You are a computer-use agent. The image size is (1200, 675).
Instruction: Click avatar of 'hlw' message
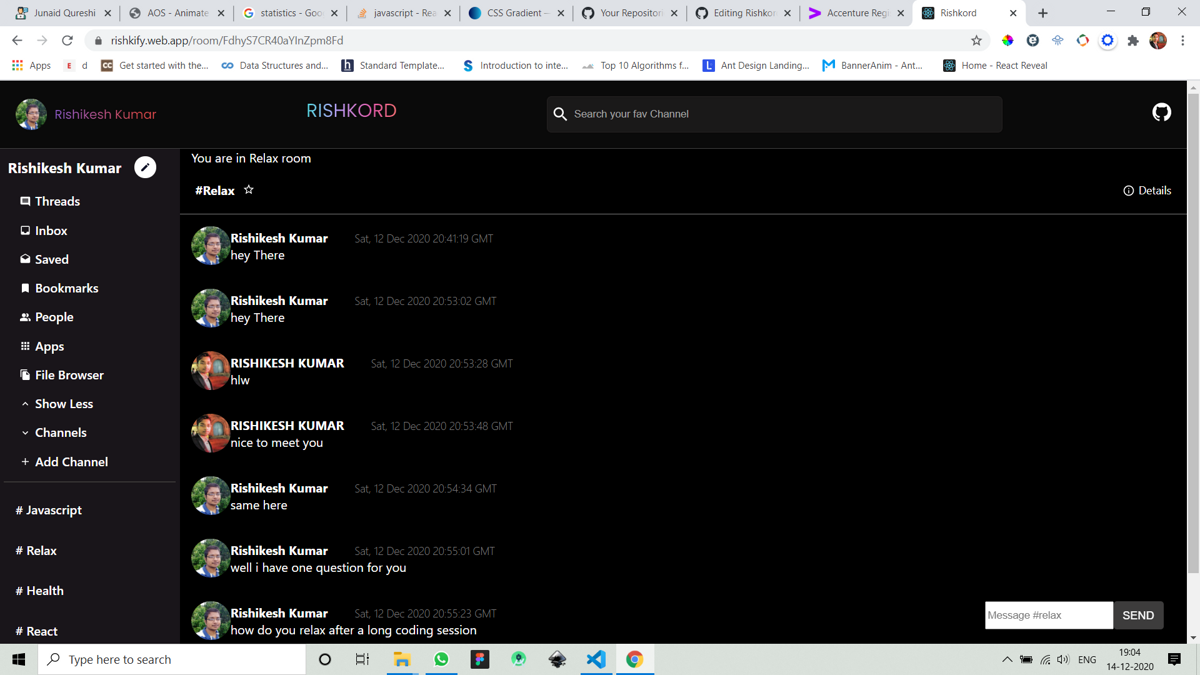210,371
